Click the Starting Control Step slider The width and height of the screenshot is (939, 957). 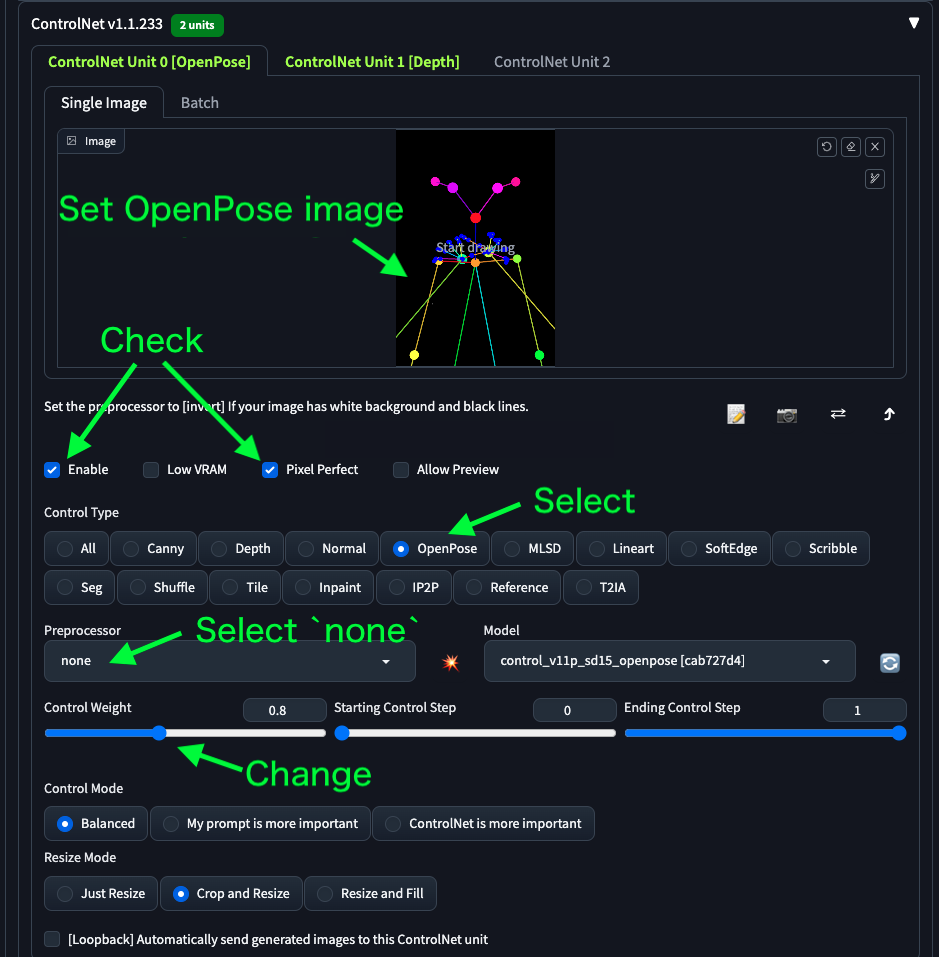click(475, 733)
